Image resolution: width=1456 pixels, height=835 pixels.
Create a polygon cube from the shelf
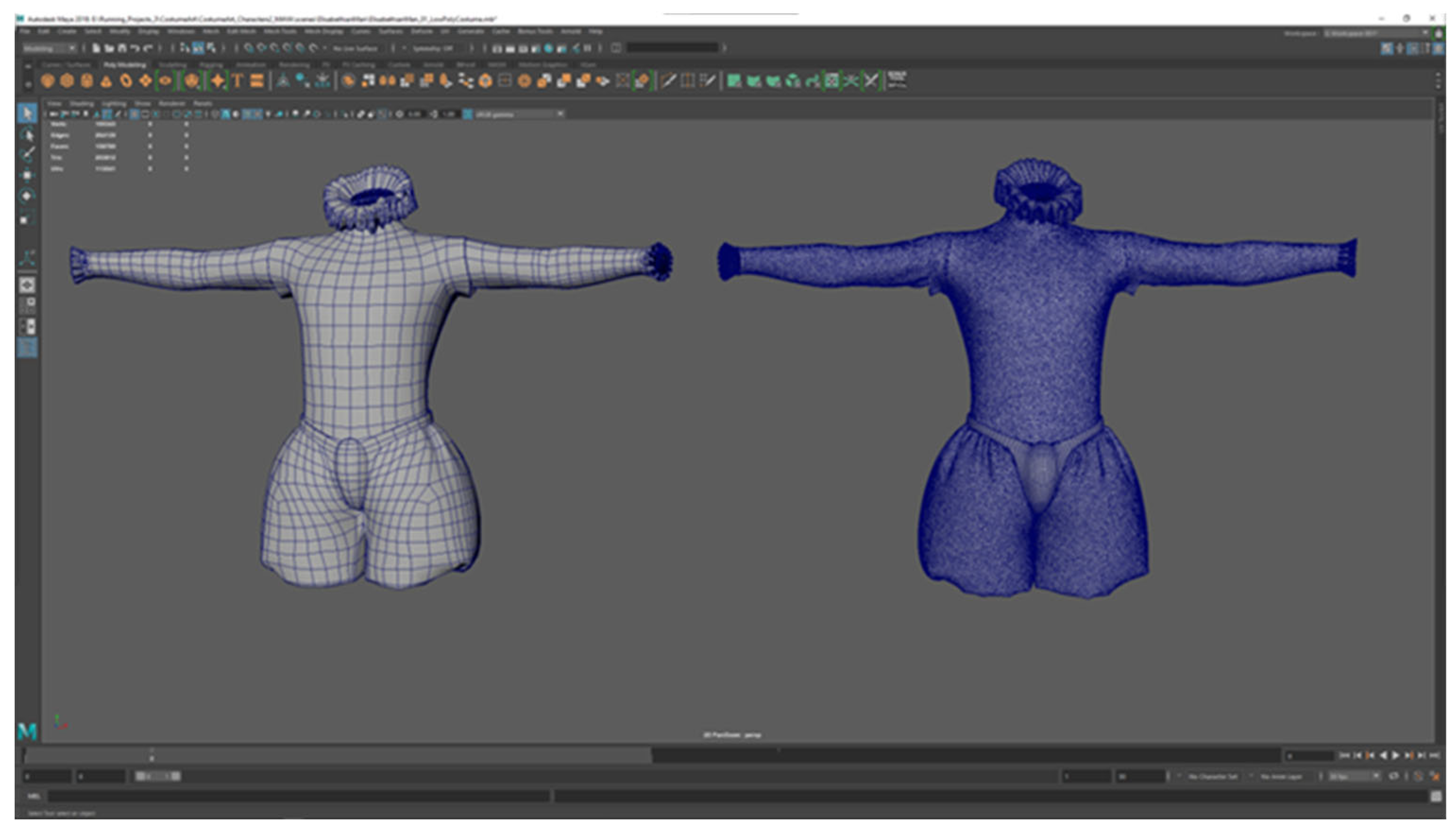(x=67, y=81)
